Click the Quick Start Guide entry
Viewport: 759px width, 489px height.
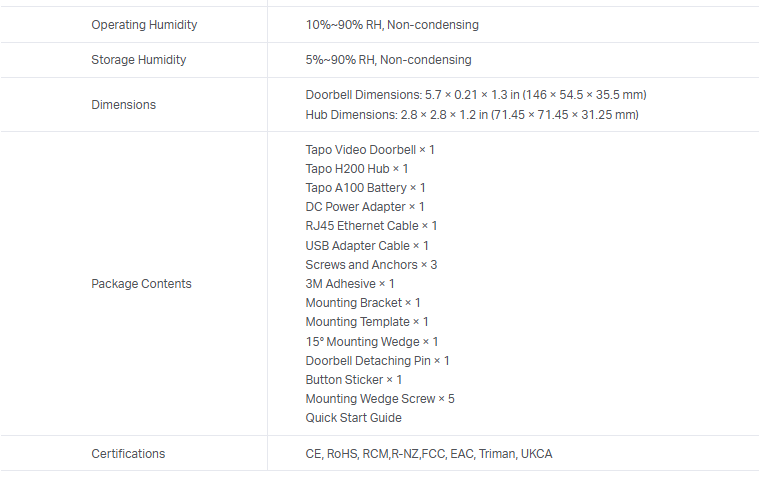point(353,418)
